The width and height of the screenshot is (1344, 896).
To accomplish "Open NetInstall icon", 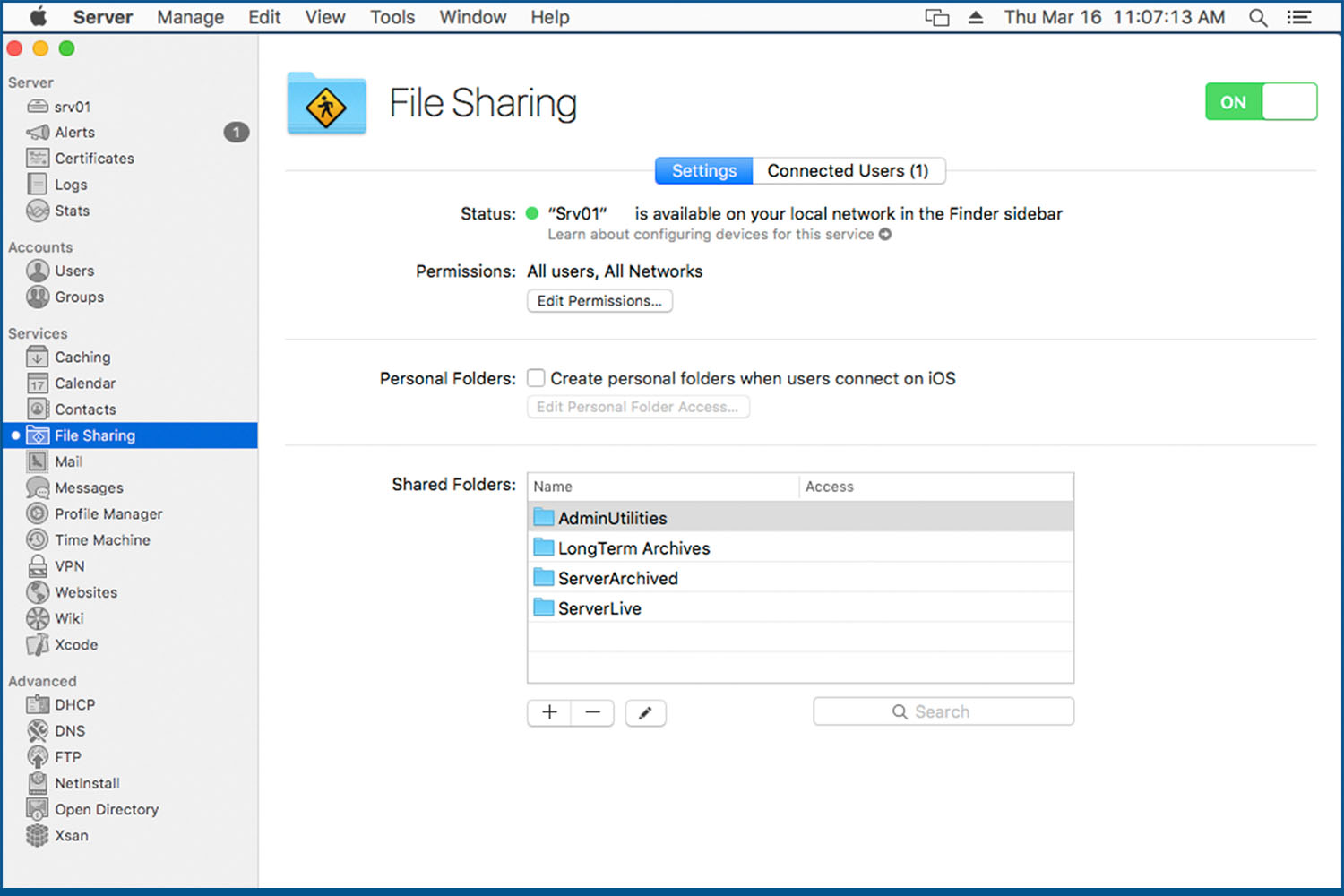I will tap(38, 783).
